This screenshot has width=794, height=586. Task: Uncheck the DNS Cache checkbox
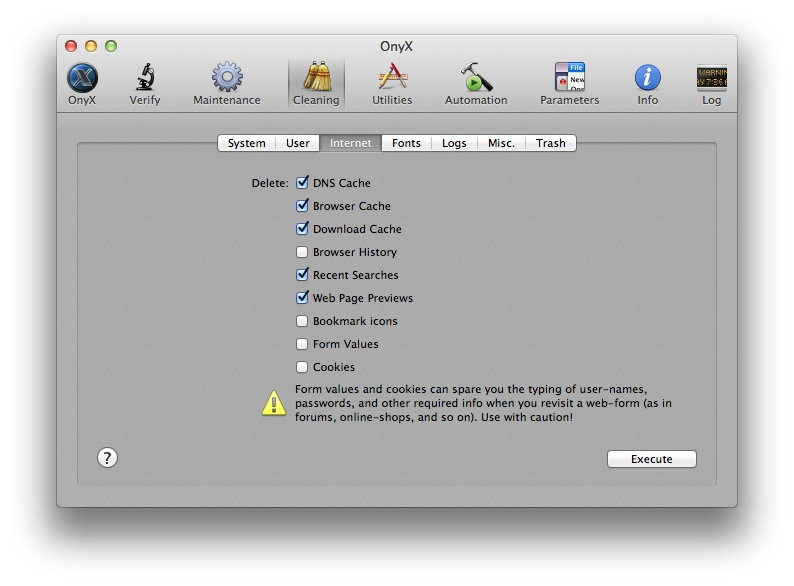302,182
